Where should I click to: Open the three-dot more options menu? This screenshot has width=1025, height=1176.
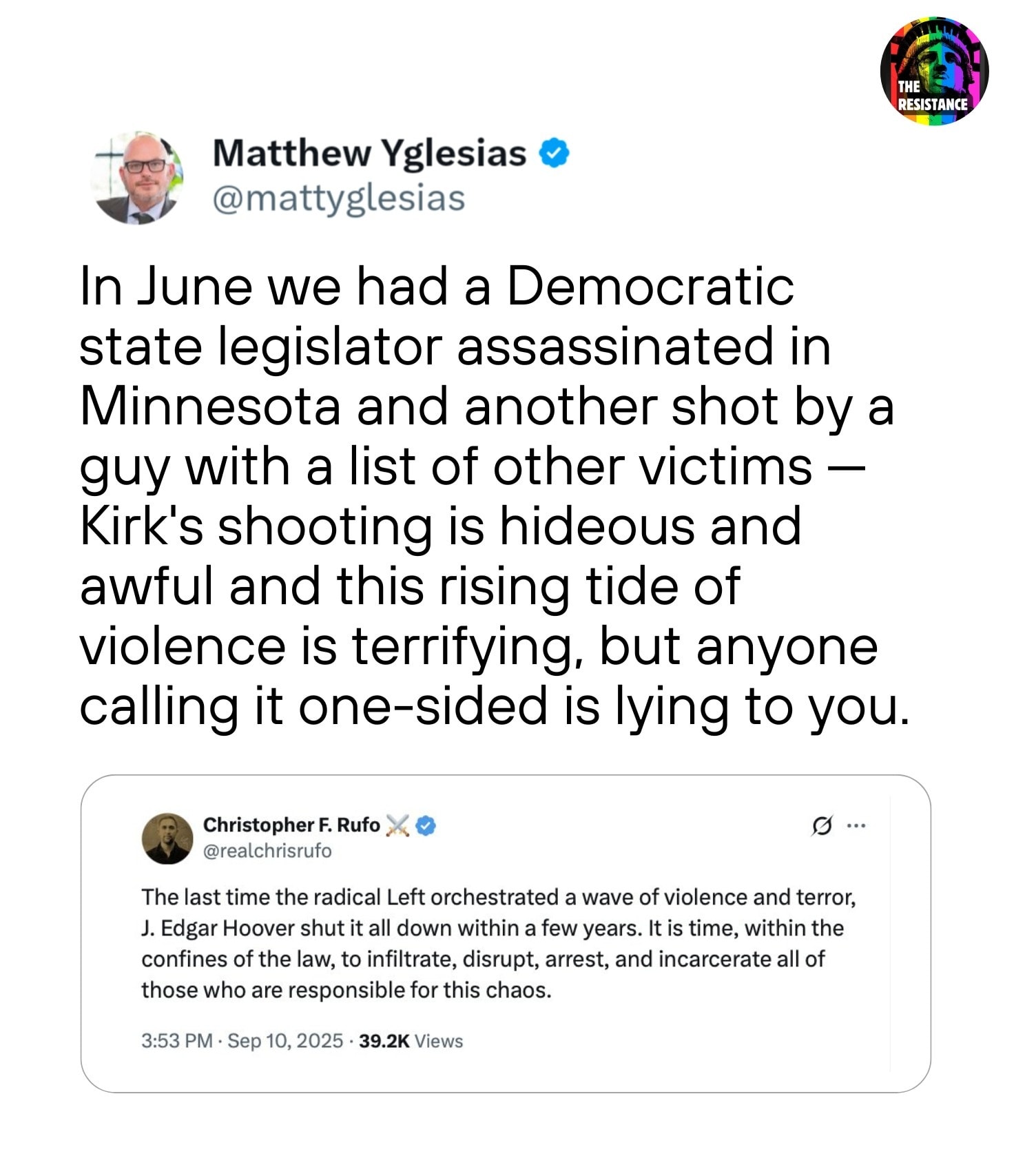point(856,825)
